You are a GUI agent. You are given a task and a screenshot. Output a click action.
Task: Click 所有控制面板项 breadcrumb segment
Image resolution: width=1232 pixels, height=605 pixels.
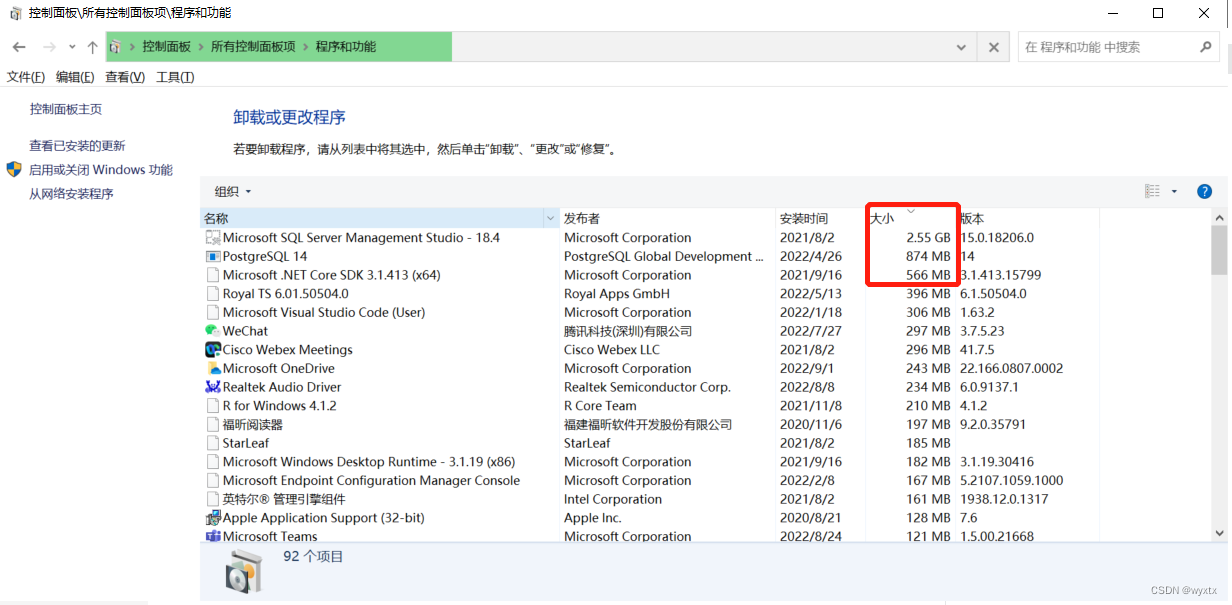[x=253, y=47]
